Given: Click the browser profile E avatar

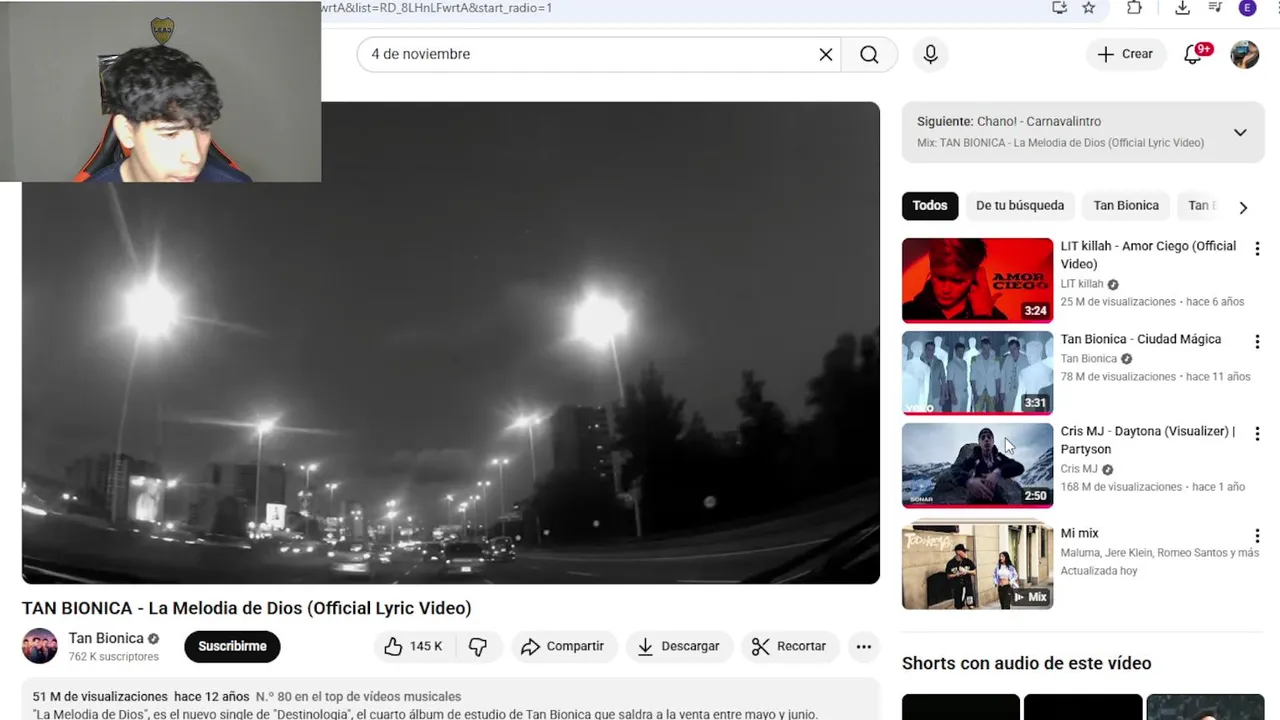Looking at the screenshot, I should [x=1247, y=8].
